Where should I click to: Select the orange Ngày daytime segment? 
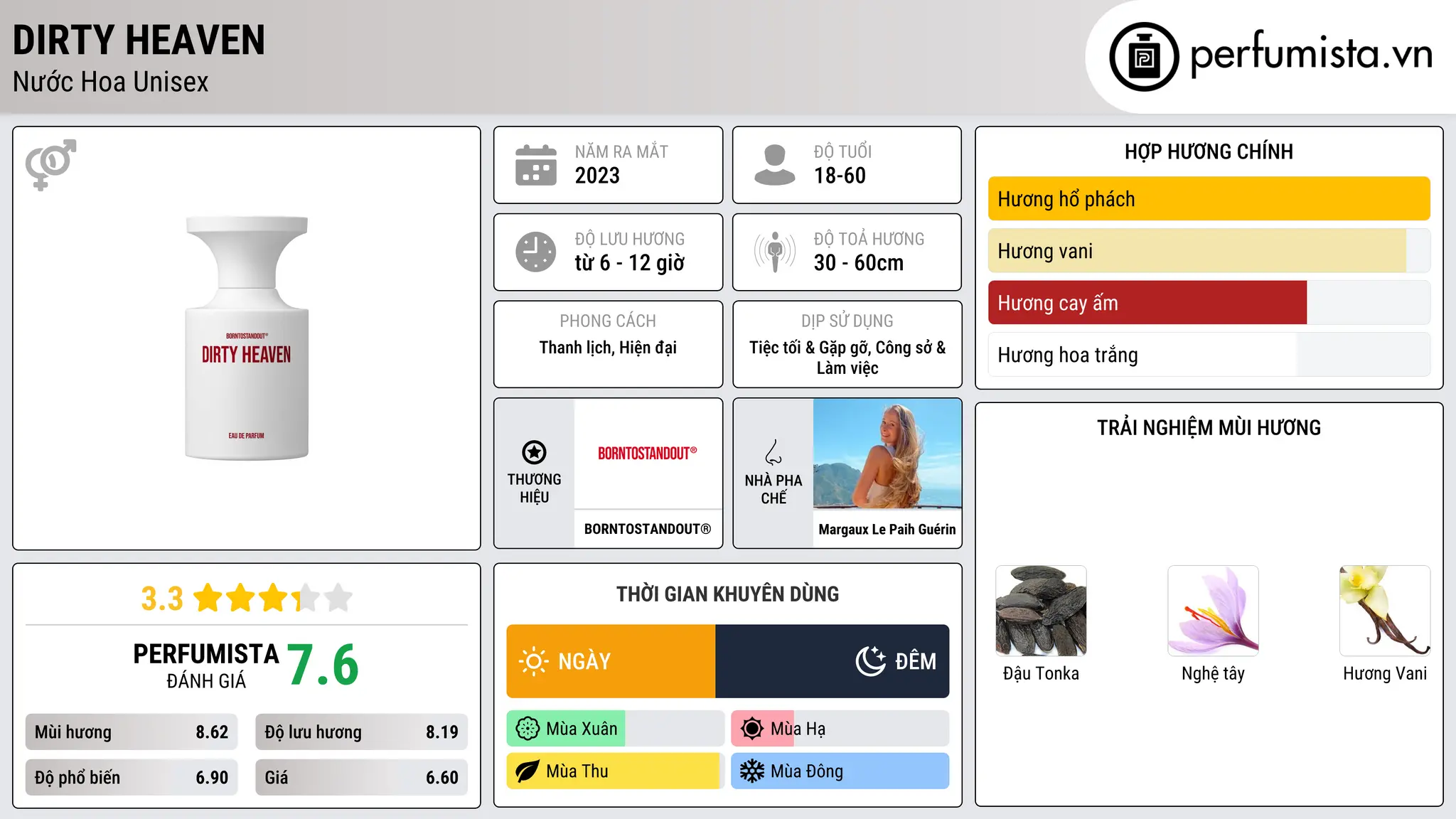point(611,661)
